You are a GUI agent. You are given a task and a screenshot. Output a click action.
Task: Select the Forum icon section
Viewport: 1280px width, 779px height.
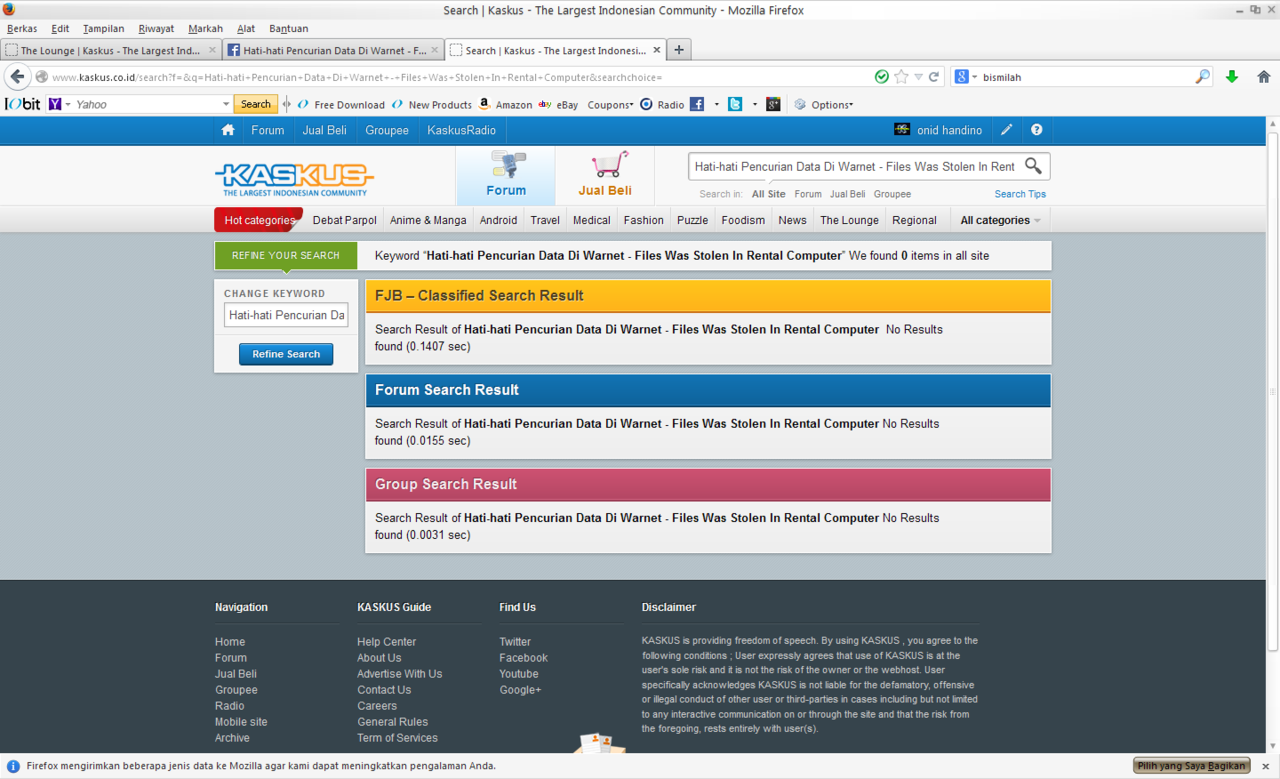coord(506,175)
